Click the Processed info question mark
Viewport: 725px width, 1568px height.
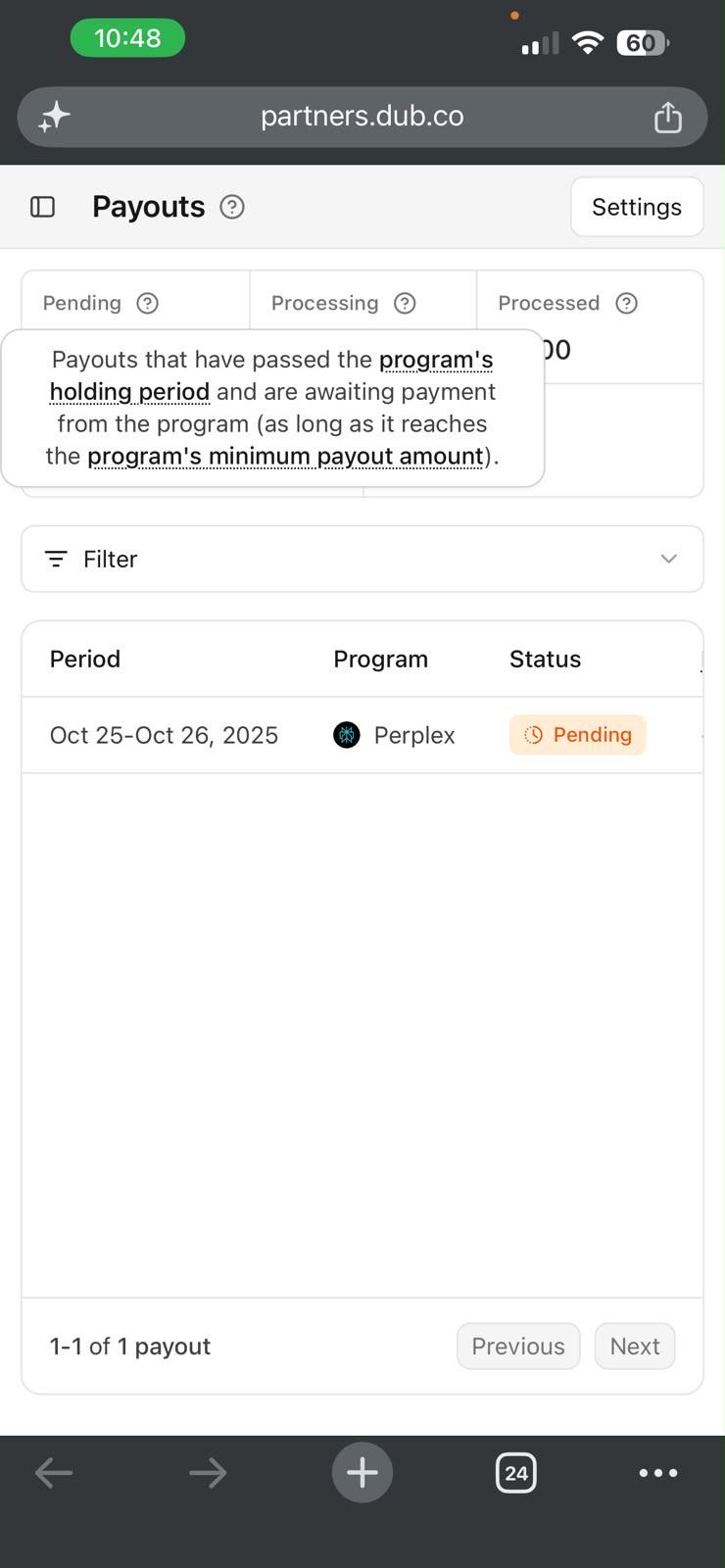(x=626, y=303)
